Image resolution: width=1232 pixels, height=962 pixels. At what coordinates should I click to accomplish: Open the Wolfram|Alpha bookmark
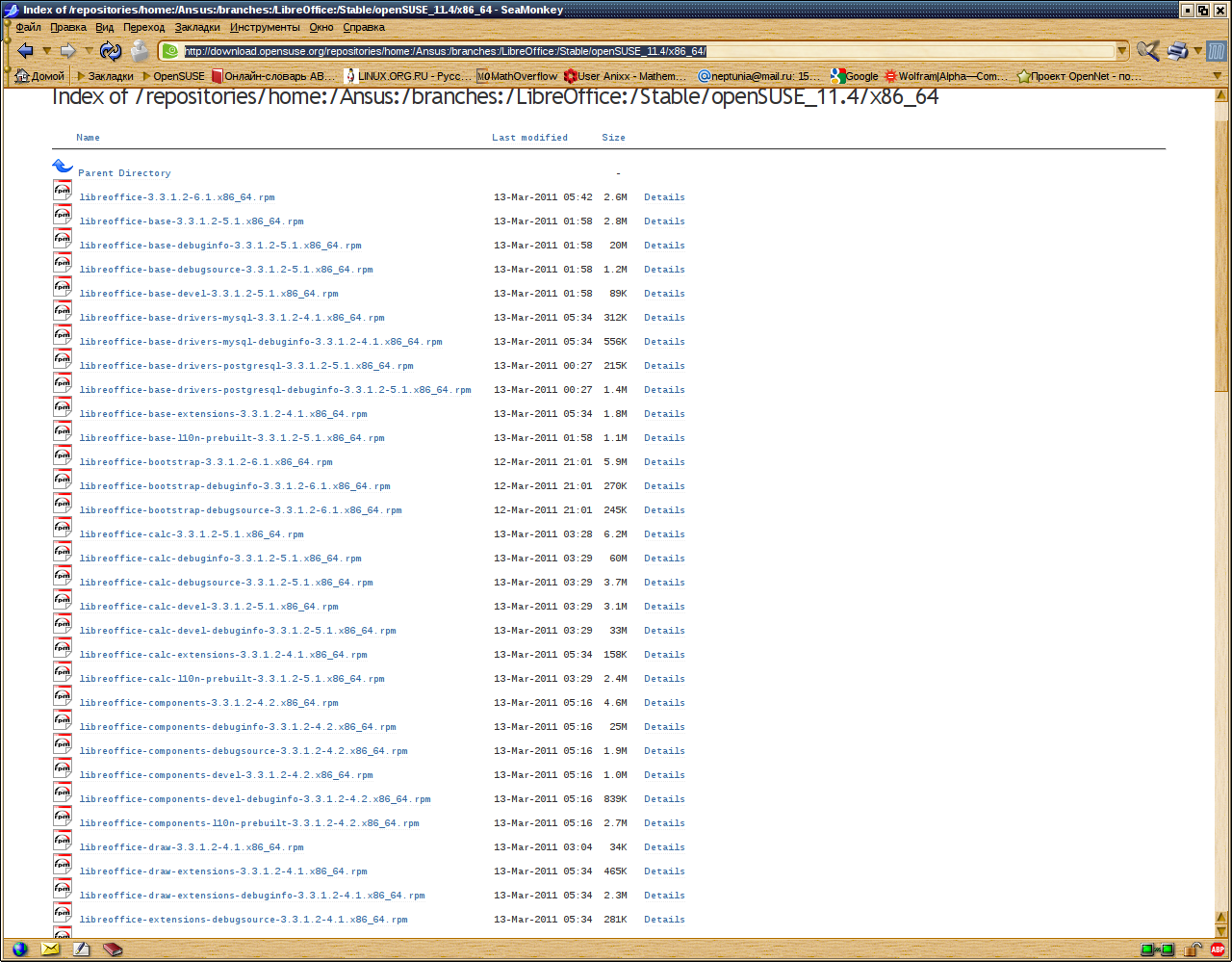pyautogui.click(x=946, y=76)
